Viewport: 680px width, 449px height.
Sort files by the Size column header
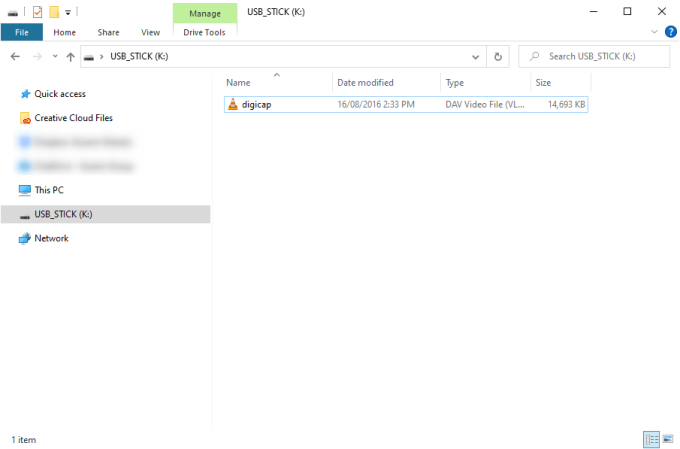coord(544,82)
